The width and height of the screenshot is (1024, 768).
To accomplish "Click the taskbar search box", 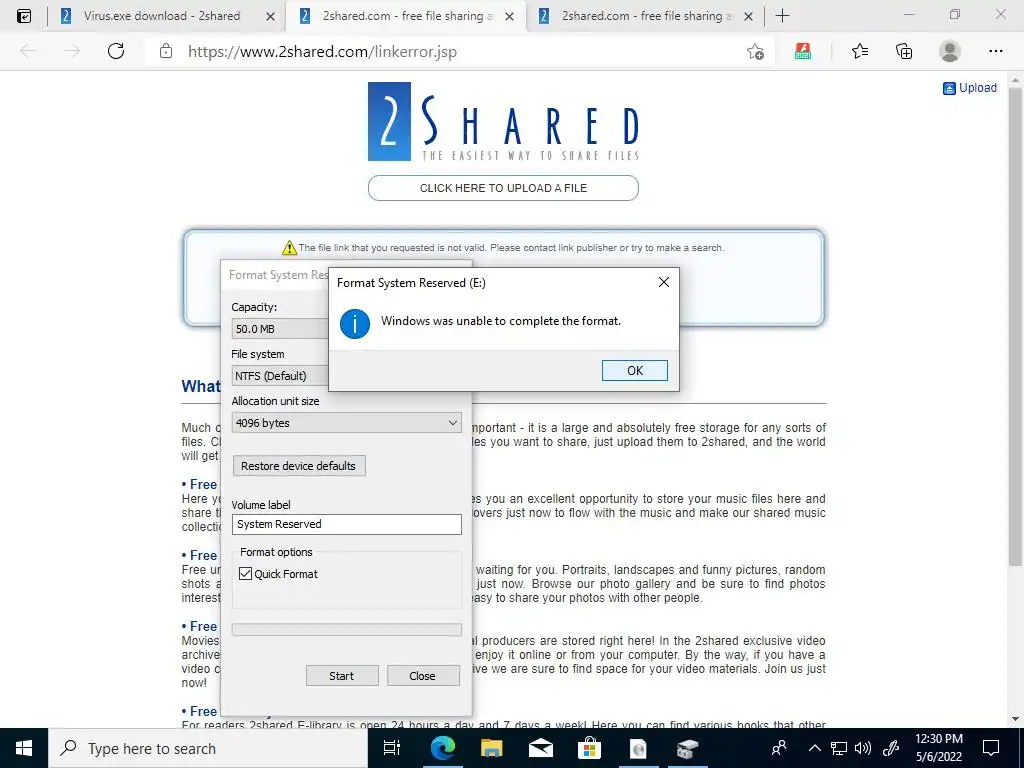I will [209, 748].
